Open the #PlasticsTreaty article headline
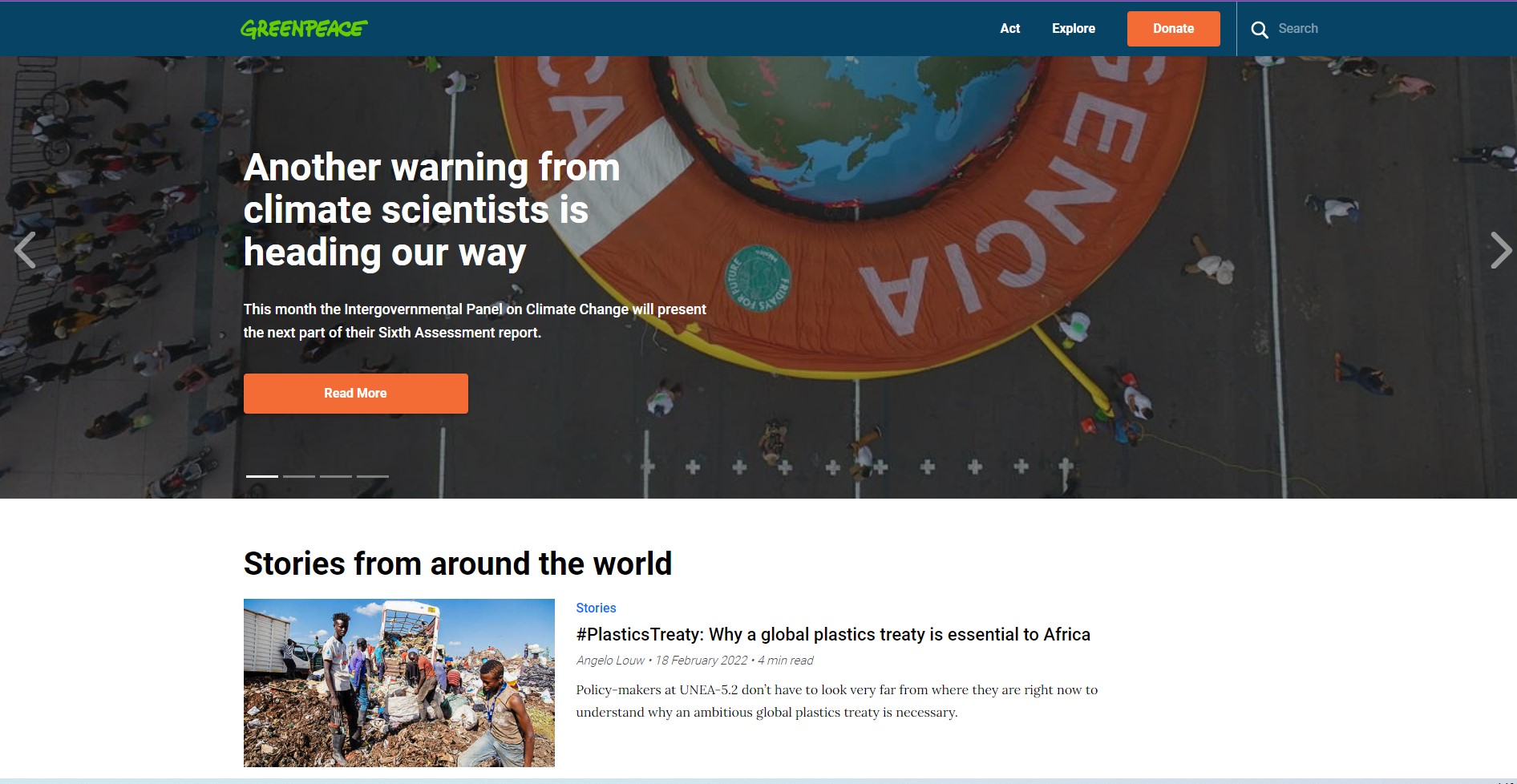This screenshot has height=784, width=1517. click(833, 635)
